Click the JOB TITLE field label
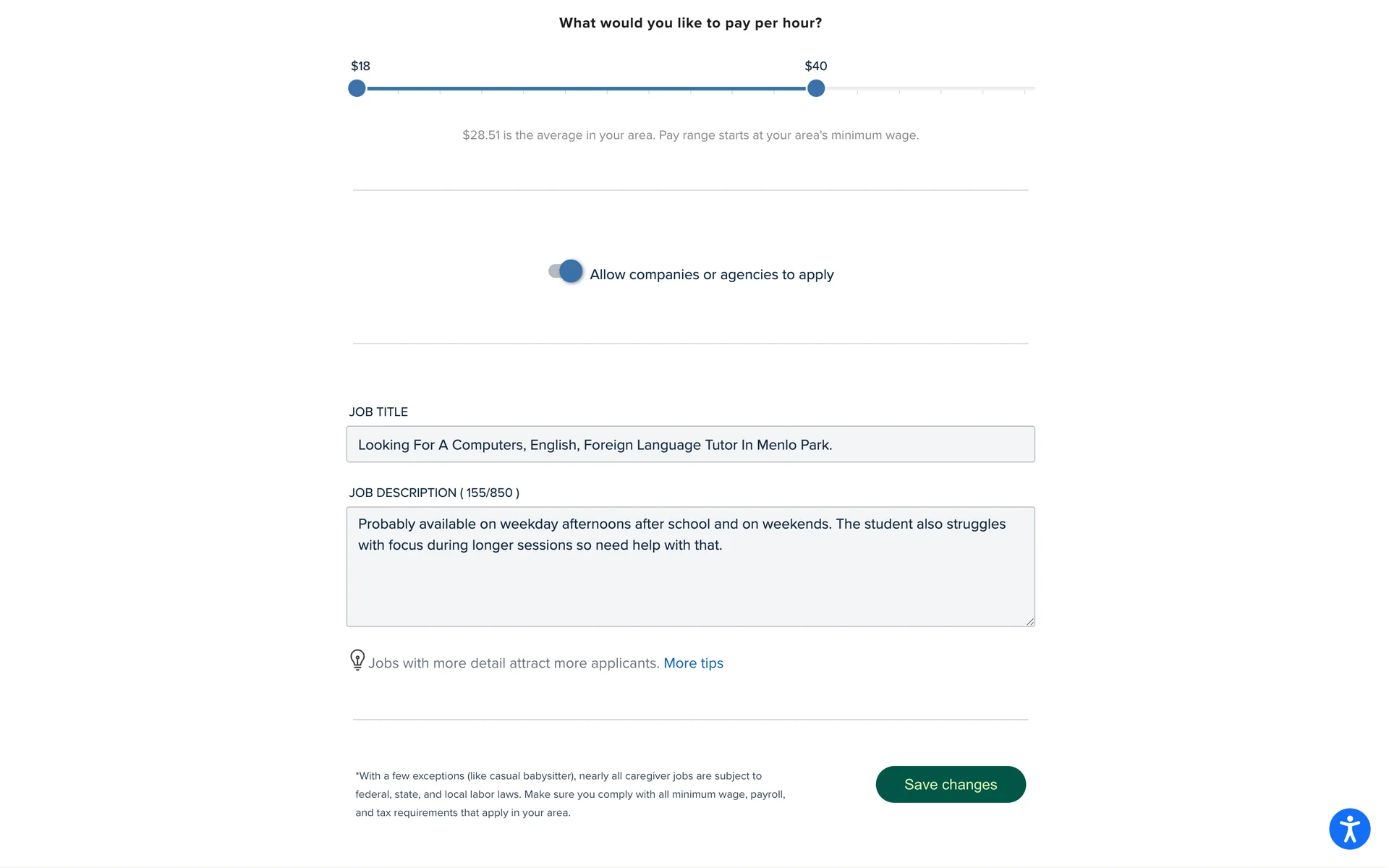Image resolution: width=1389 pixels, height=868 pixels. 378,412
